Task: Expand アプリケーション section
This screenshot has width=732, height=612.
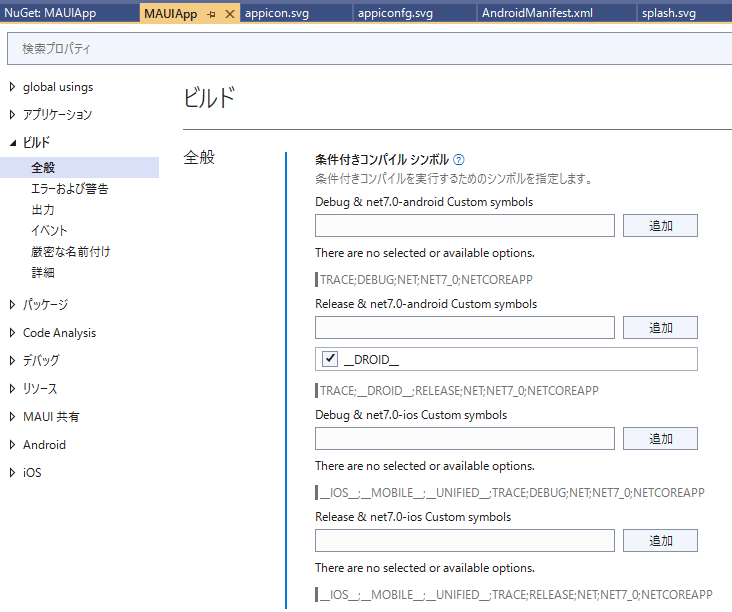Action: click(x=12, y=114)
